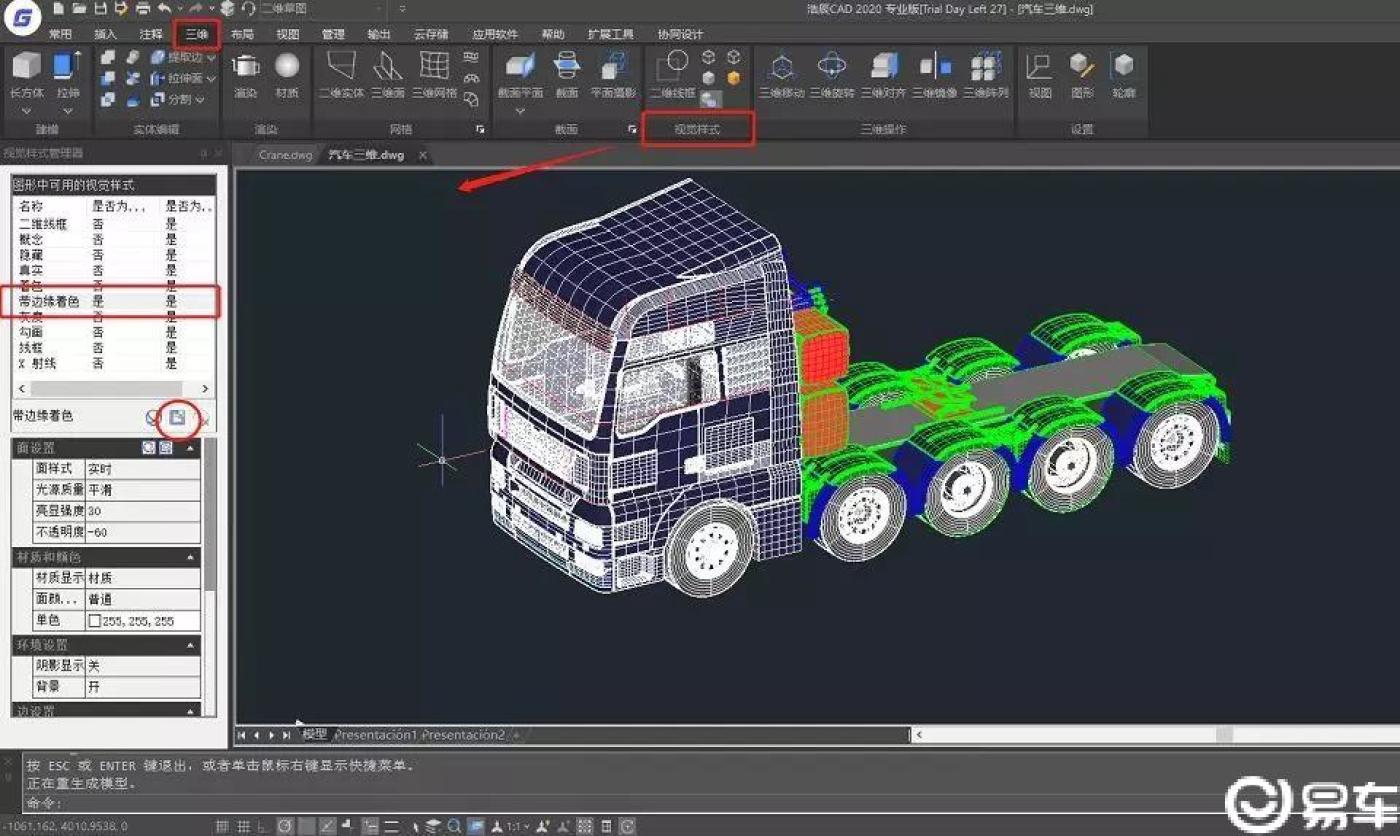Collapse the 面设置 section
The height and width of the screenshot is (836, 1400).
click(x=191, y=448)
